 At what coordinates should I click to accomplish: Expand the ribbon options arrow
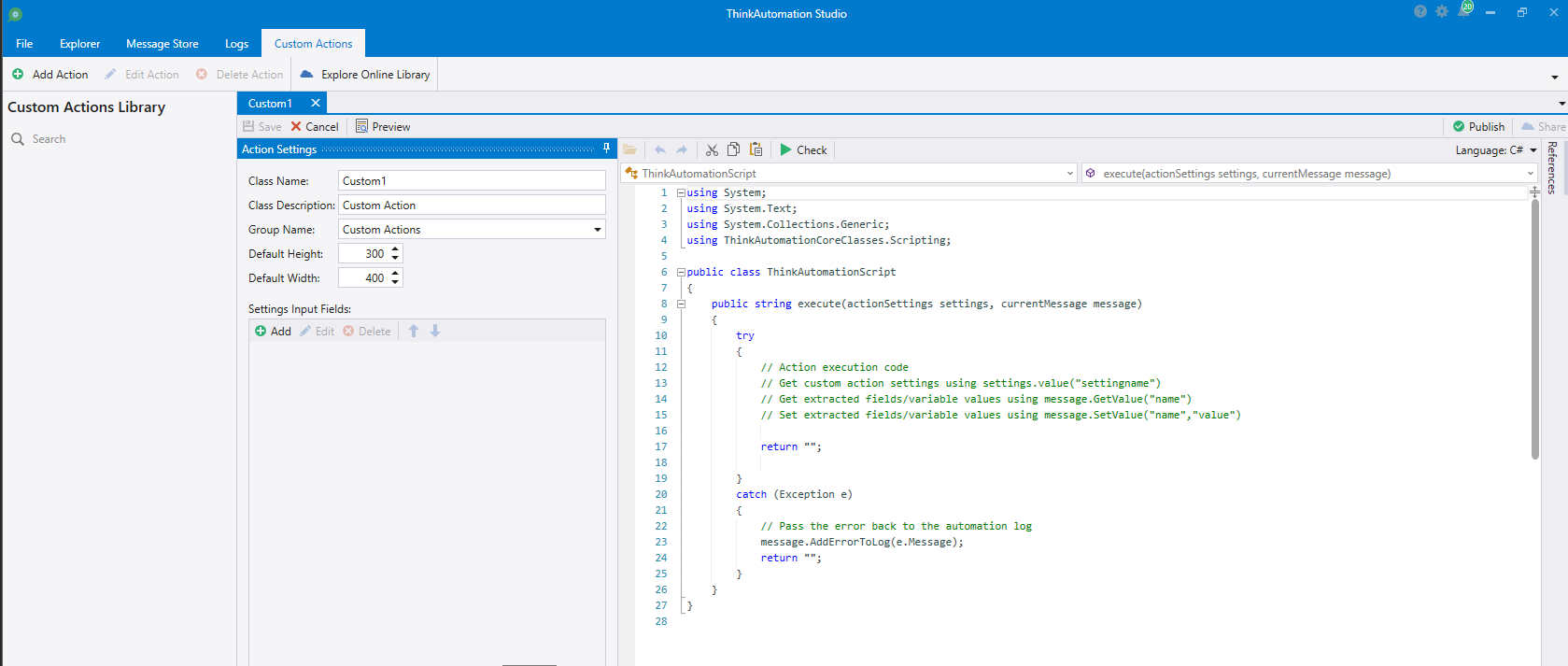[x=1555, y=77]
